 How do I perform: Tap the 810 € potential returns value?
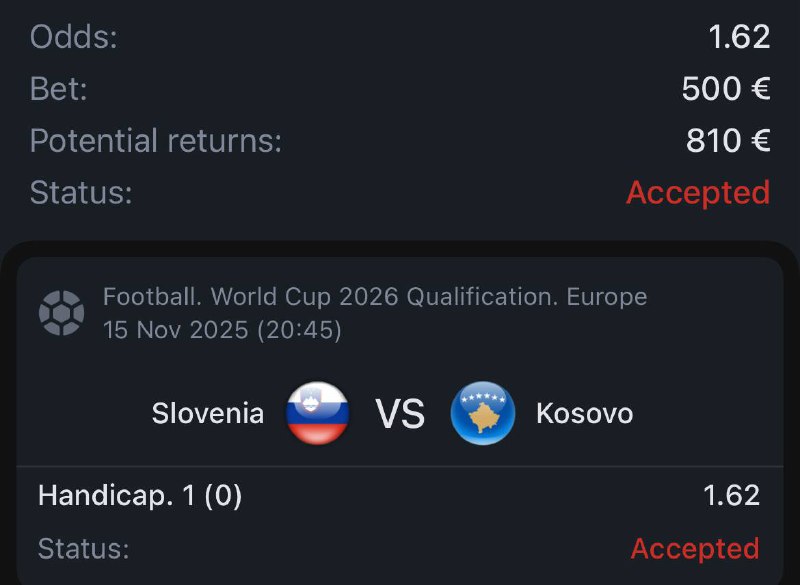[727, 141]
